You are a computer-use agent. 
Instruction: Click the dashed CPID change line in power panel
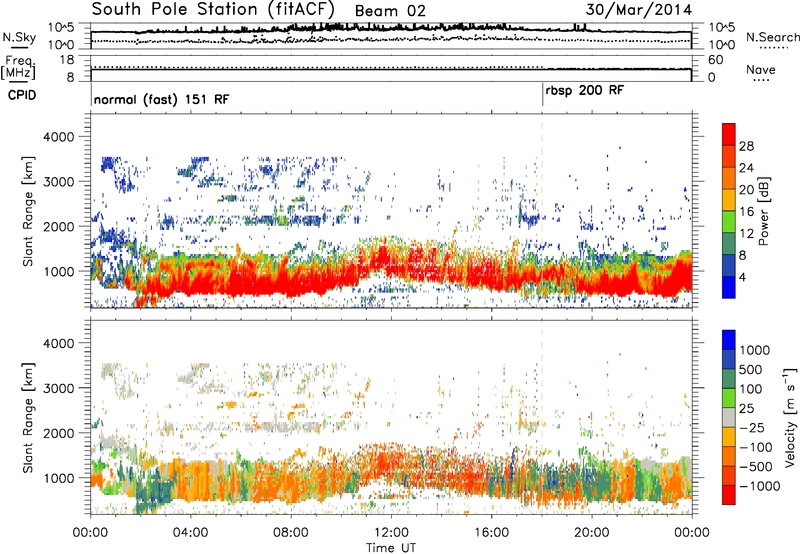click(542, 210)
